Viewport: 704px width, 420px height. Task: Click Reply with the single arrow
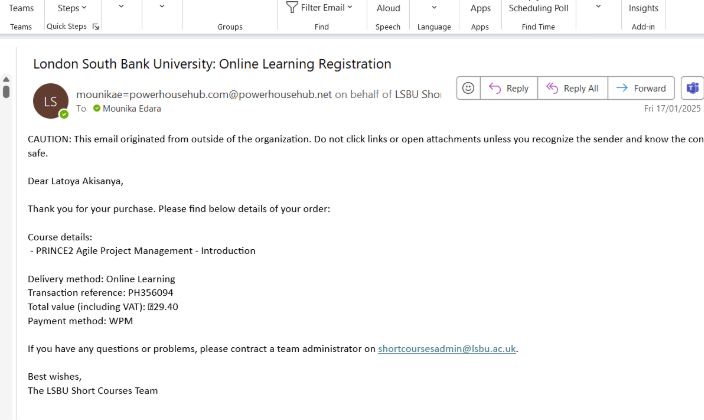pos(509,88)
